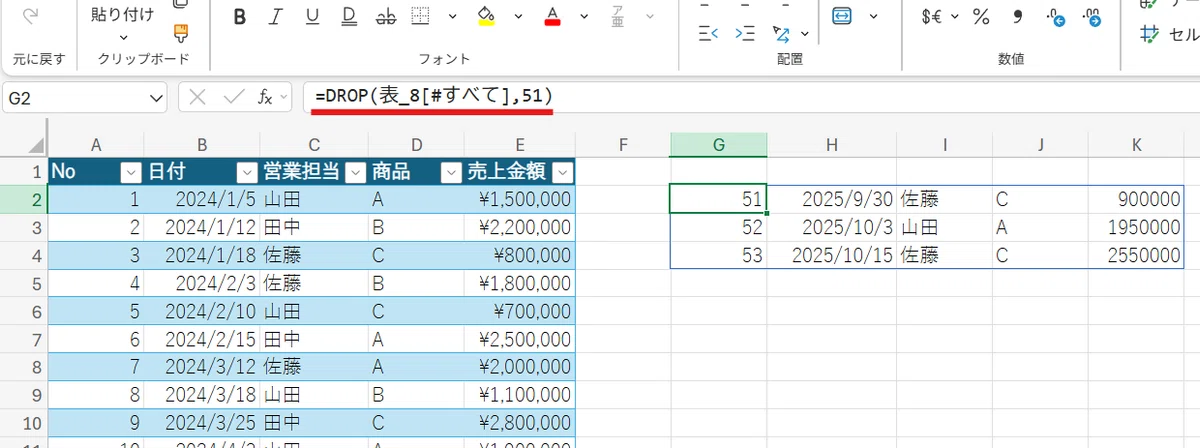The image size is (1200, 448).
Task: Click cell with value 2550000
Action: 1137,255
